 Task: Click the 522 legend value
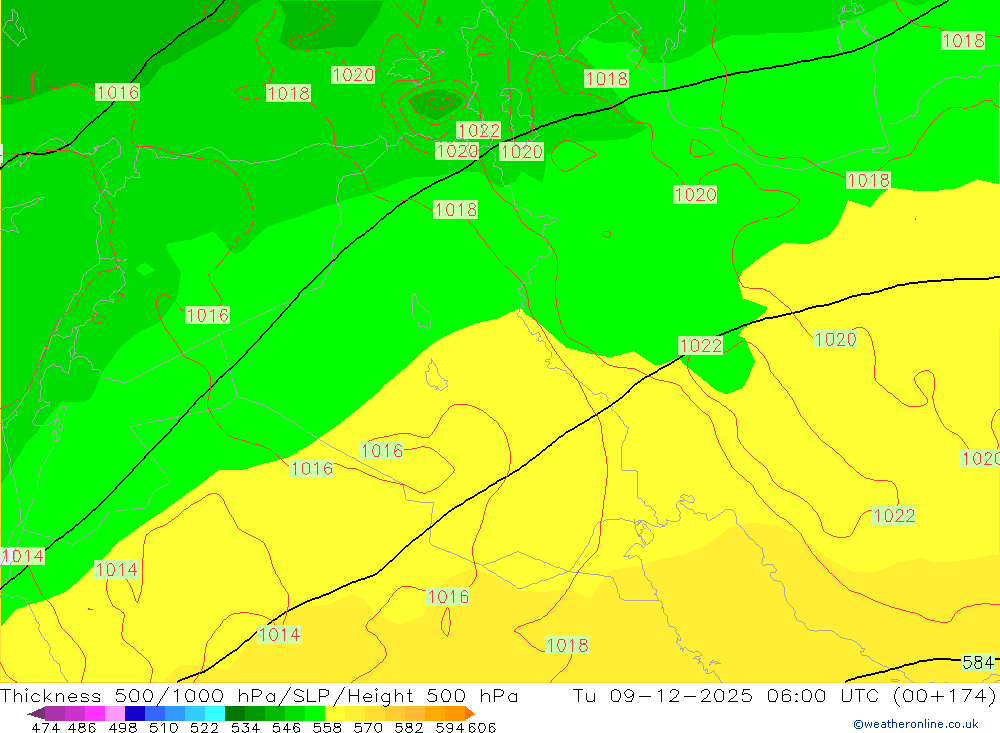(204, 727)
